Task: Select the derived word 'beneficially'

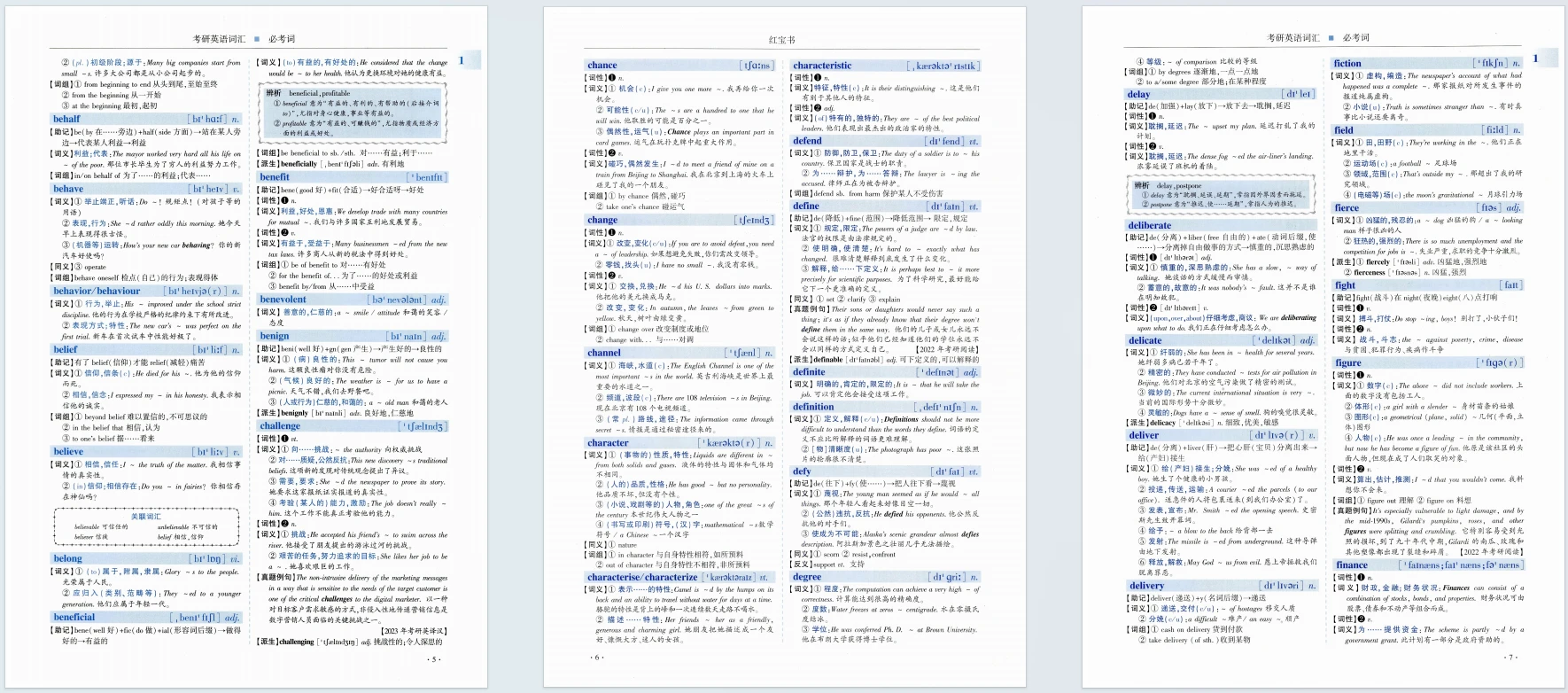Action: (299, 164)
